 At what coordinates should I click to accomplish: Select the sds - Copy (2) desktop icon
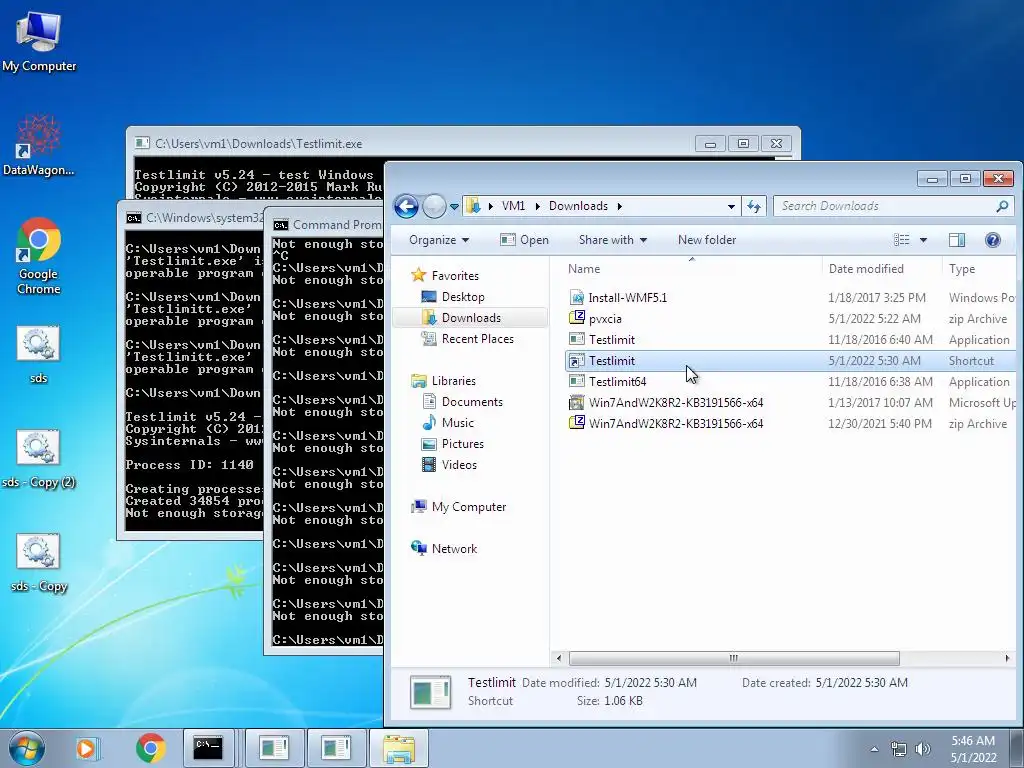(x=39, y=458)
